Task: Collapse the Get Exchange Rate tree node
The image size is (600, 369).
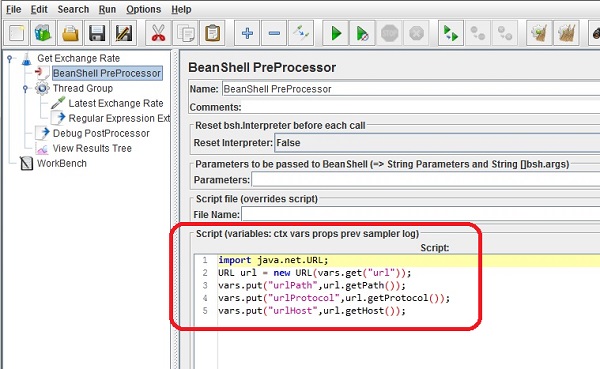Action: pyautogui.click(x=10, y=59)
